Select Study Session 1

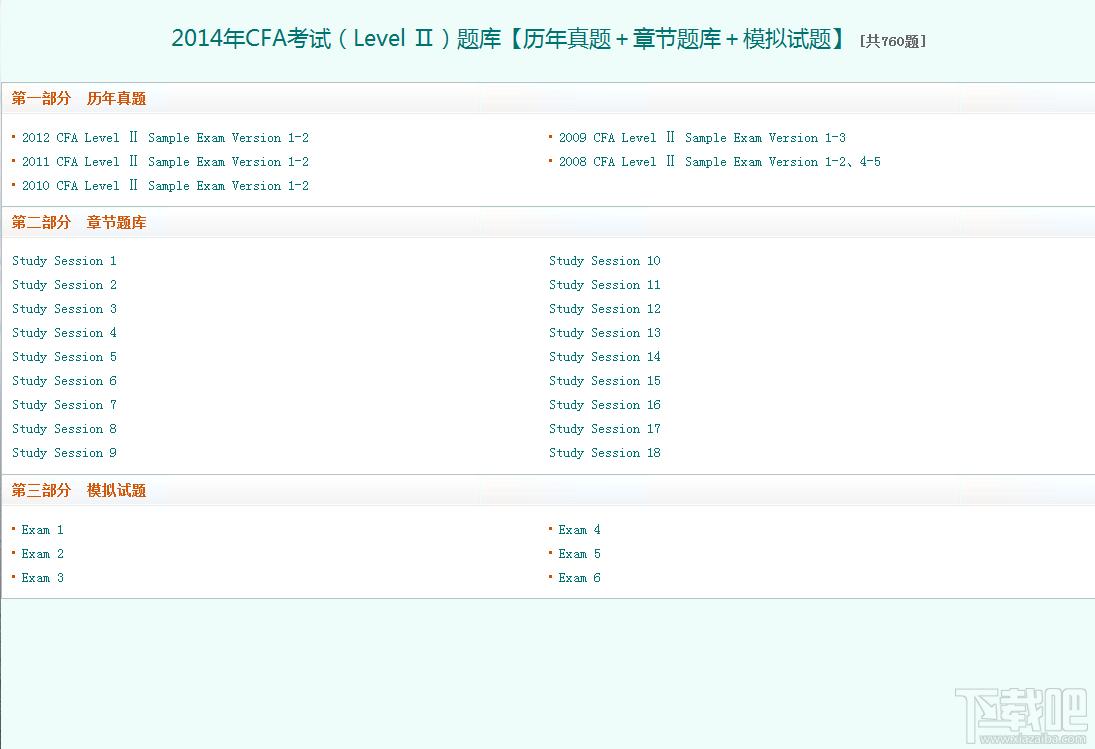click(x=64, y=260)
